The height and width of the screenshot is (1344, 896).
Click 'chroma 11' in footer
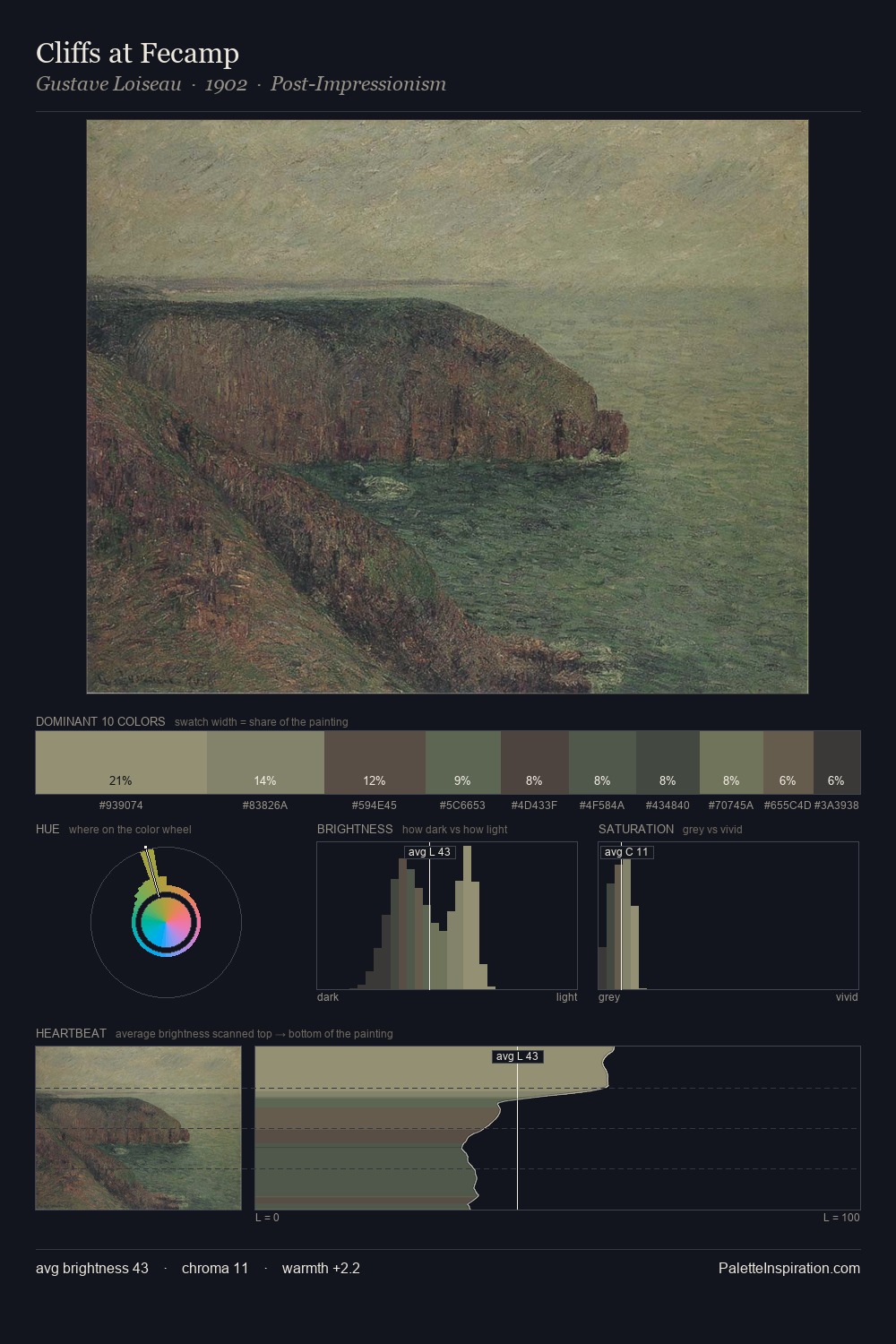tap(215, 1268)
